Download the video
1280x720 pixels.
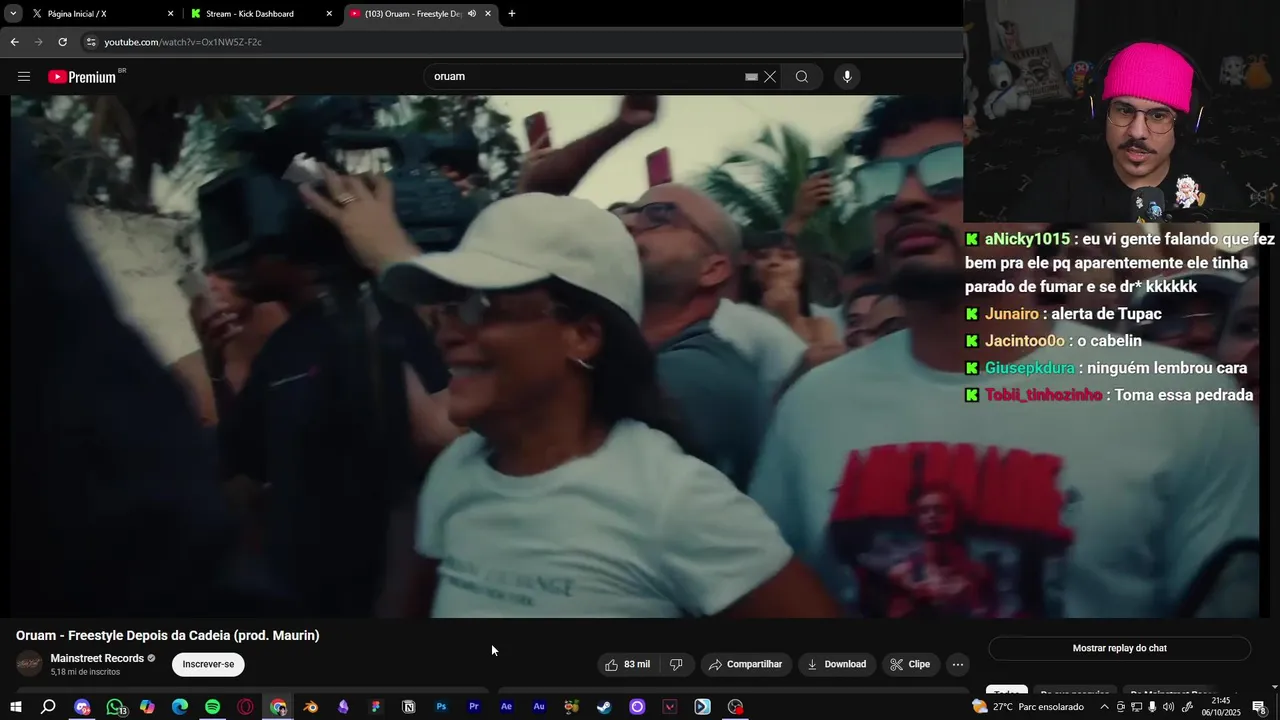coord(836,664)
